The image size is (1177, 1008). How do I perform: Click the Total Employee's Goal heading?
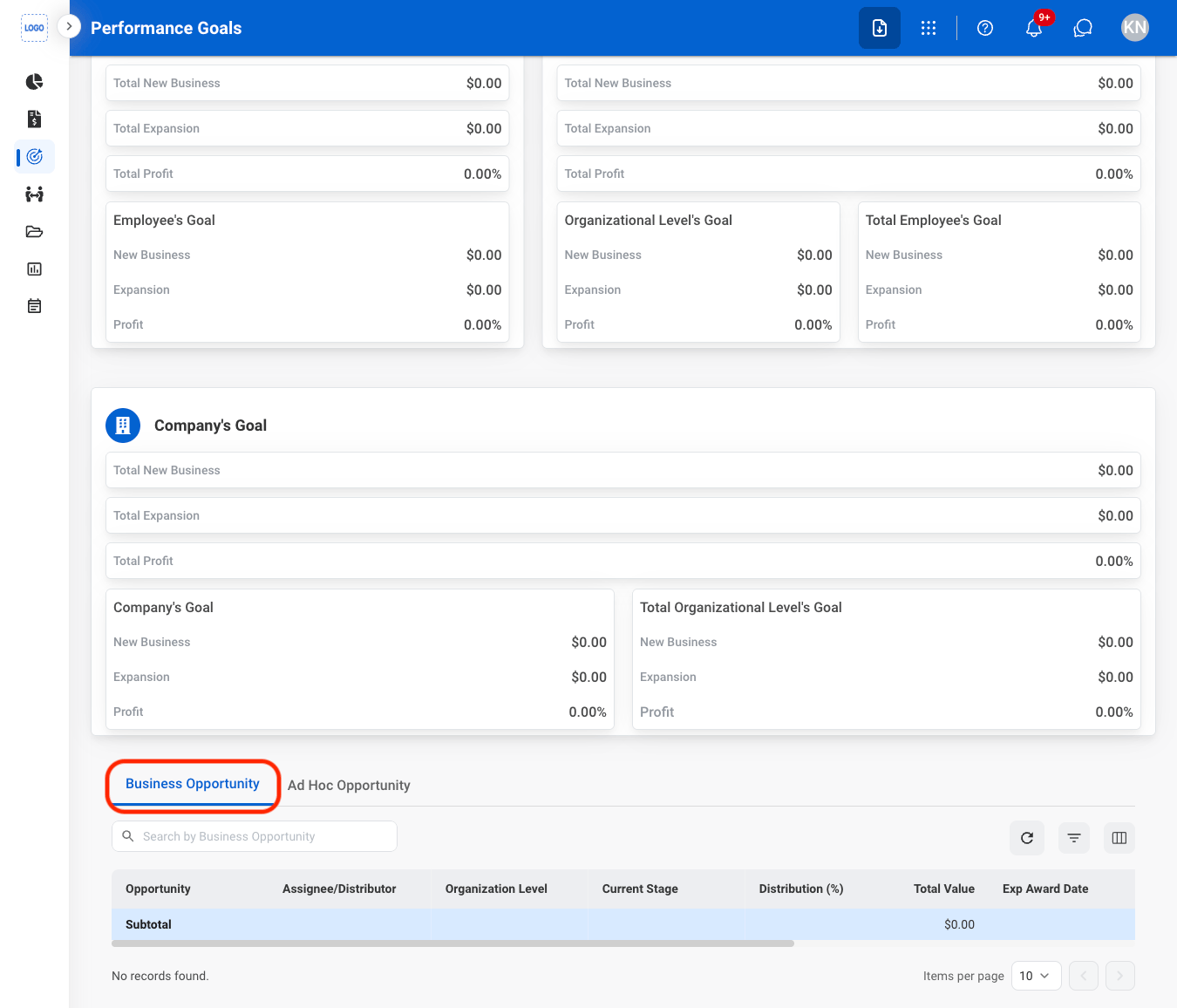point(934,221)
